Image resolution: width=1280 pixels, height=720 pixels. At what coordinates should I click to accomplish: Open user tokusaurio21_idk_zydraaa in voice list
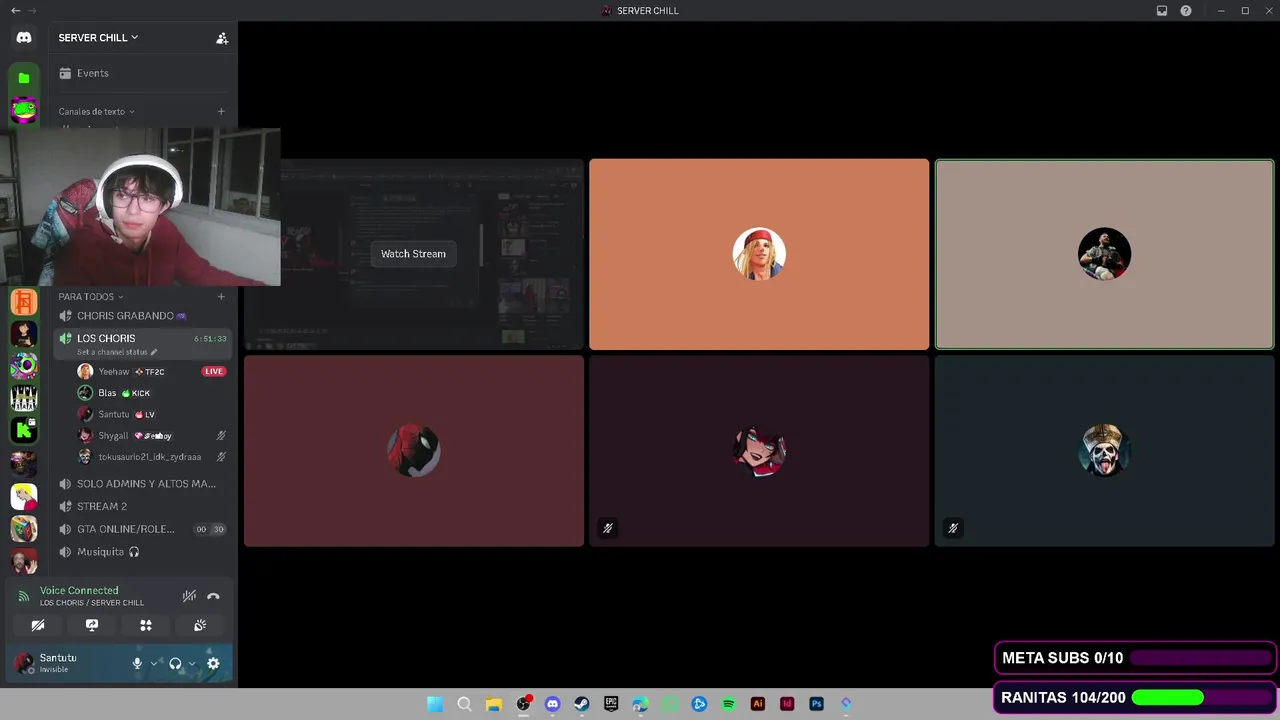tap(150, 457)
